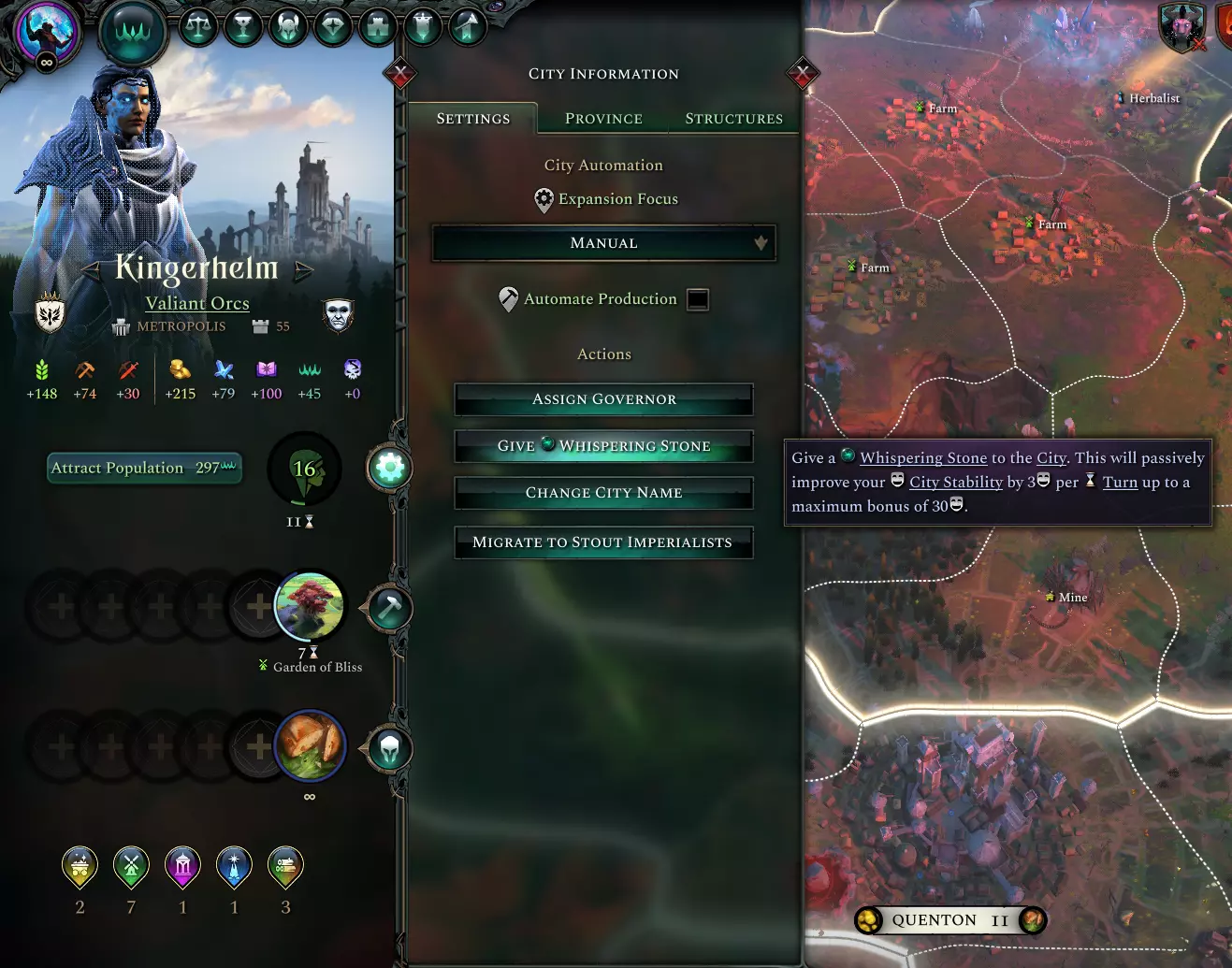The width and height of the screenshot is (1232, 968).
Task: Toggle the Automate Production checkbox
Action: pyautogui.click(x=698, y=299)
